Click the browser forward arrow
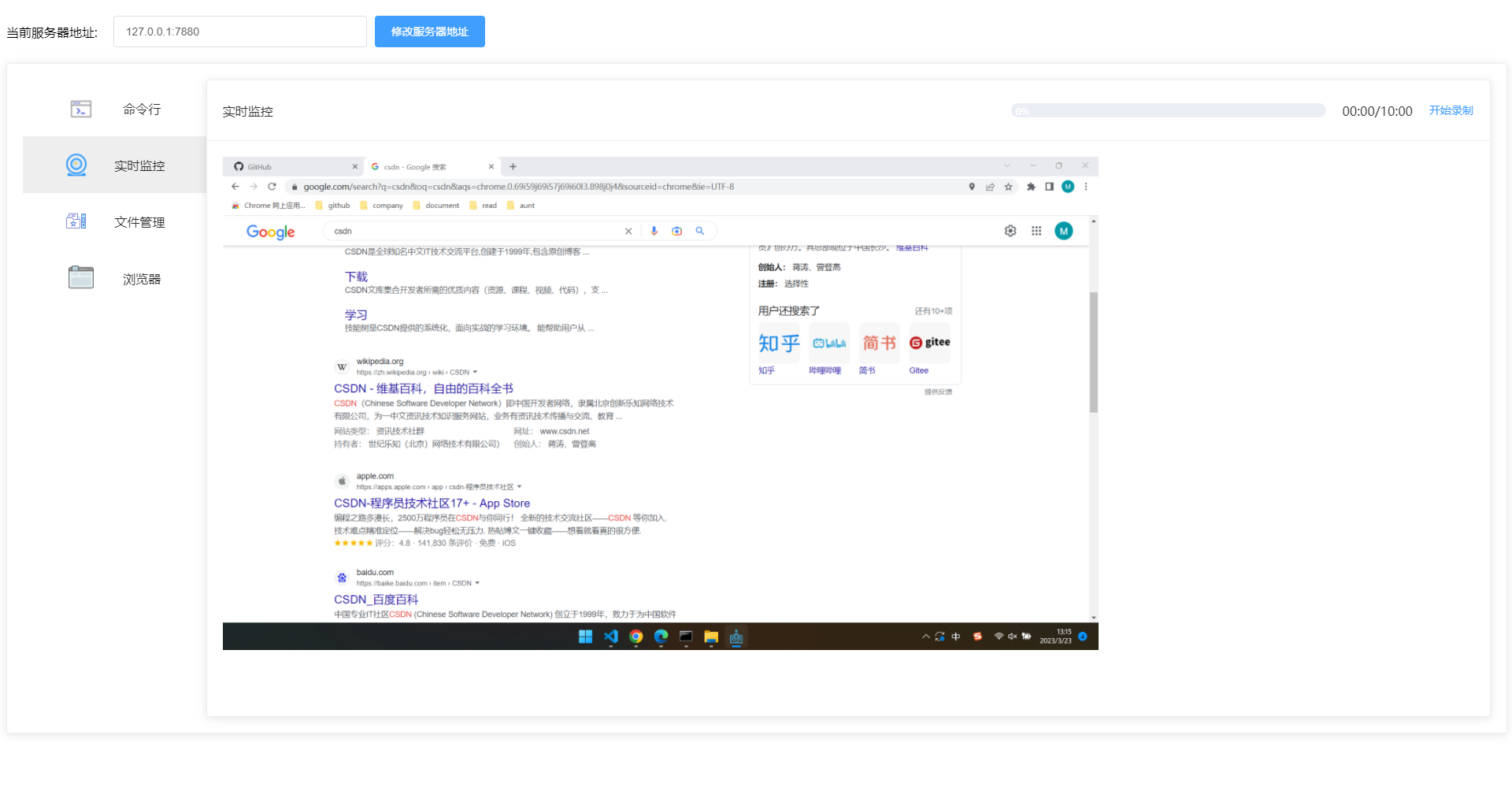This screenshot has height=795, width=1512. [x=254, y=187]
